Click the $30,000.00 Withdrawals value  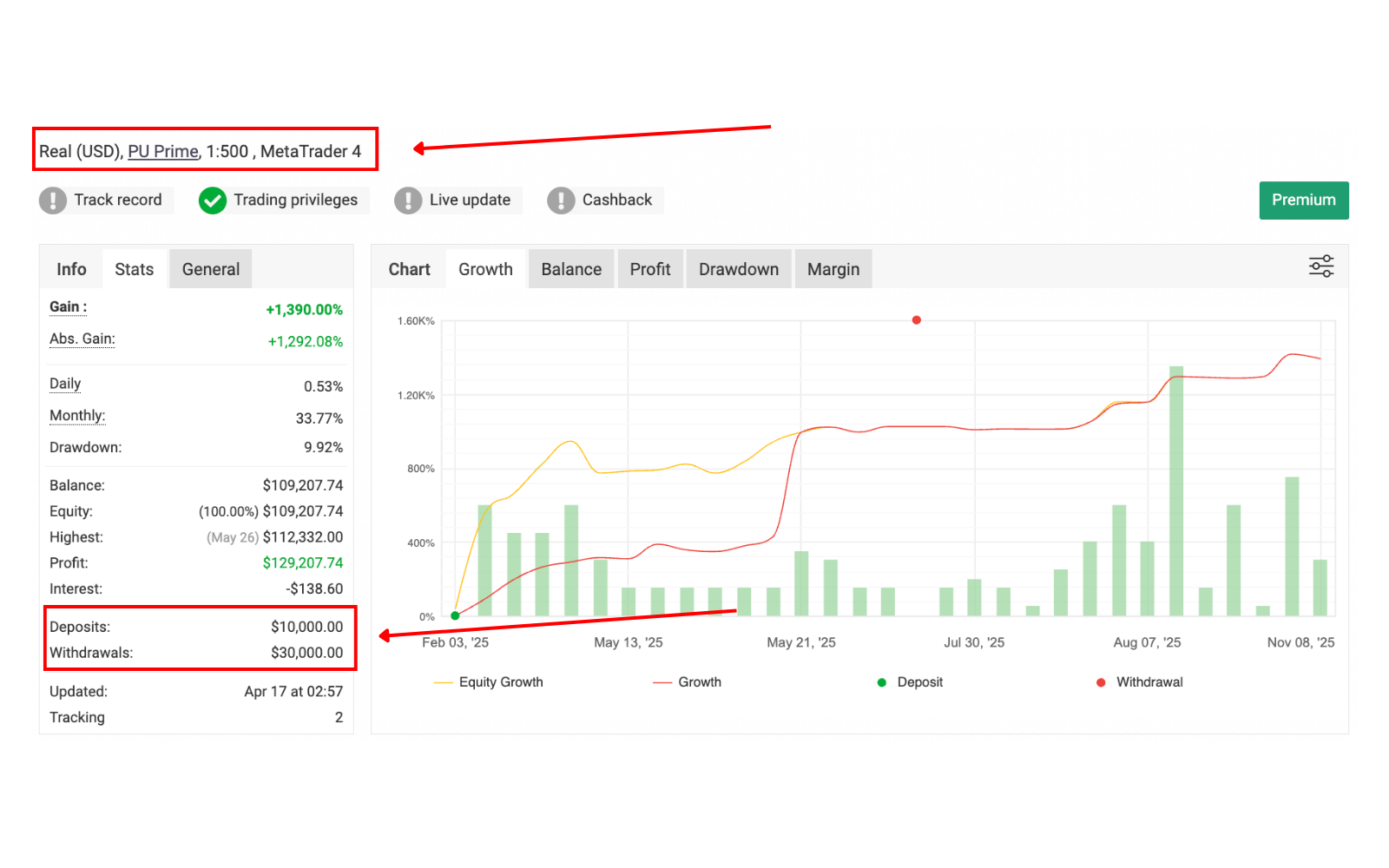point(306,654)
